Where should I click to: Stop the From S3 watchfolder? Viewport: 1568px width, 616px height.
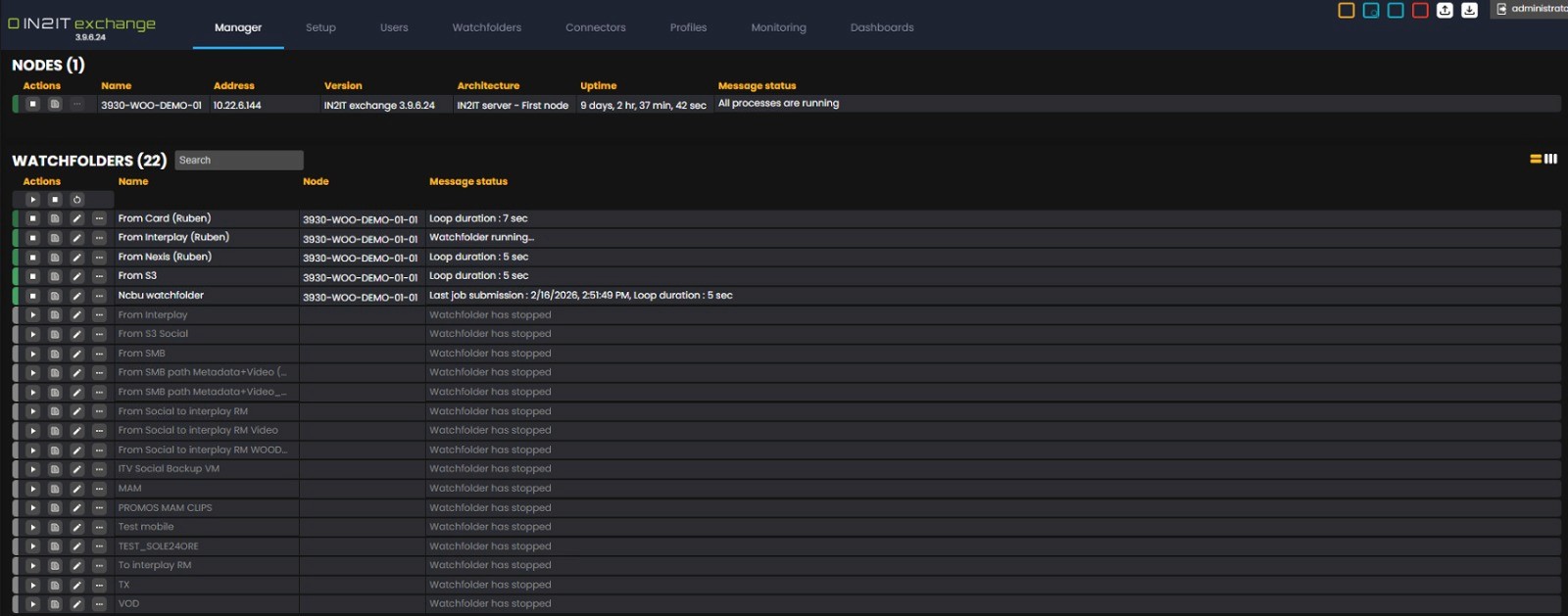pyautogui.click(x=32, y=276)
